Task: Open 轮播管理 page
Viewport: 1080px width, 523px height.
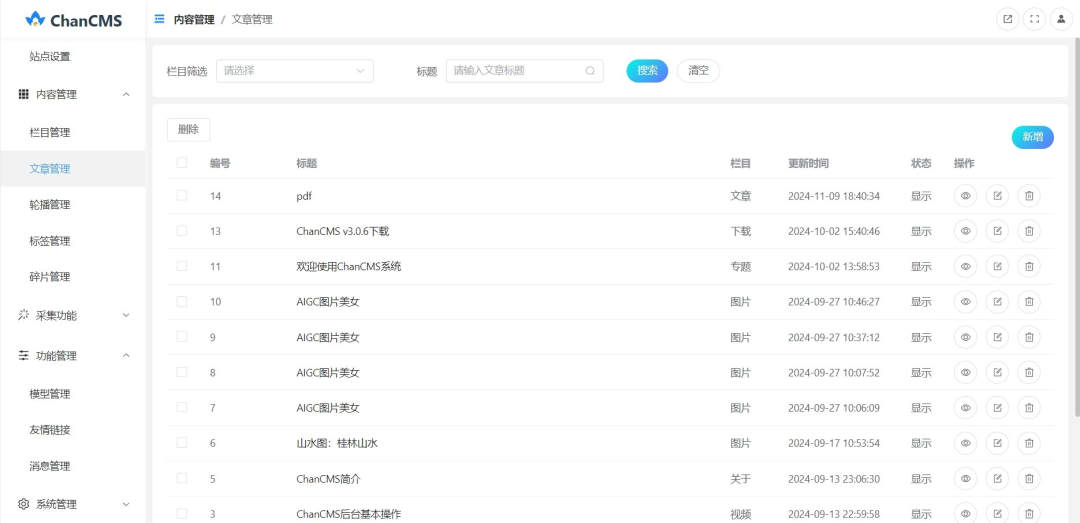Action: (x=50, y=205)
